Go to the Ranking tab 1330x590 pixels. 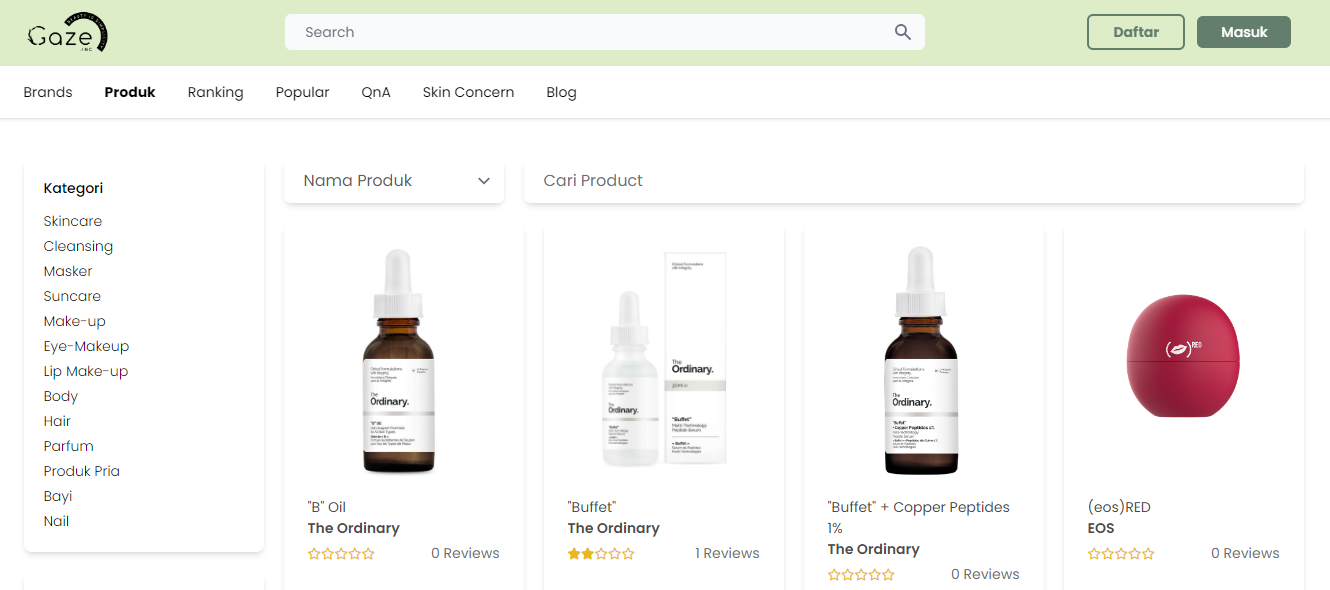click(215, 92)
